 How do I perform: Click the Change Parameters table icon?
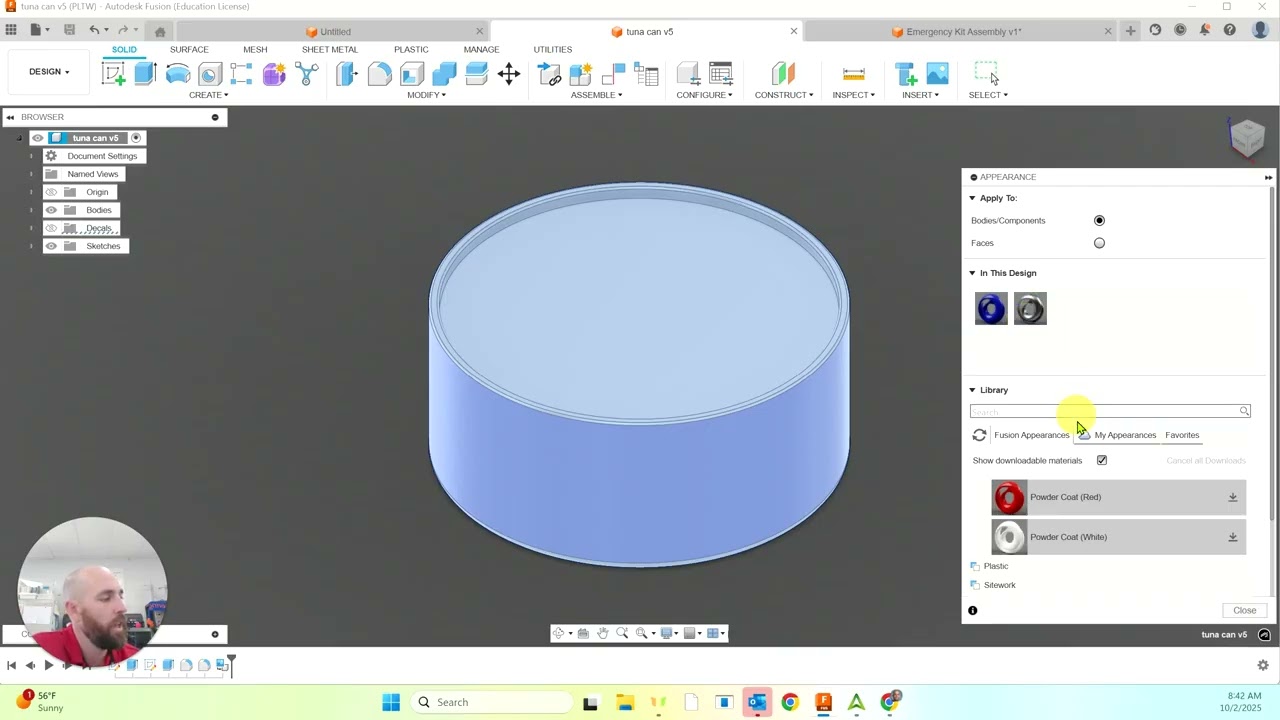720,73
